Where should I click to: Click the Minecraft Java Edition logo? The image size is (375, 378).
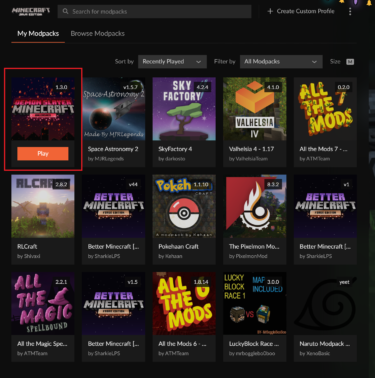[x=31, y=11]
